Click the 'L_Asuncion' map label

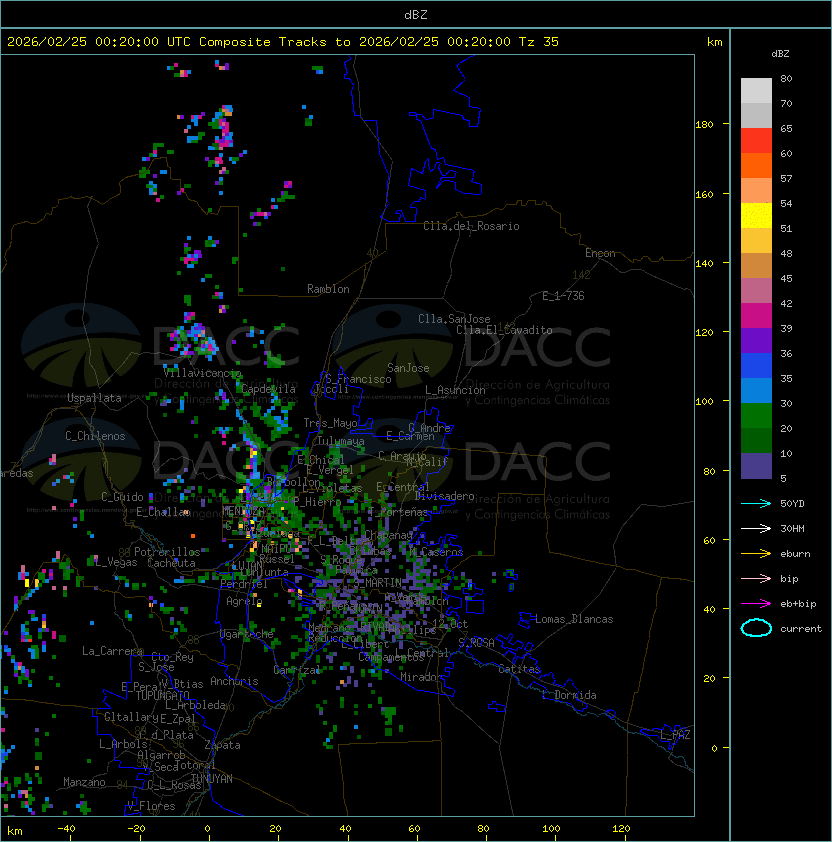point(455,390)
